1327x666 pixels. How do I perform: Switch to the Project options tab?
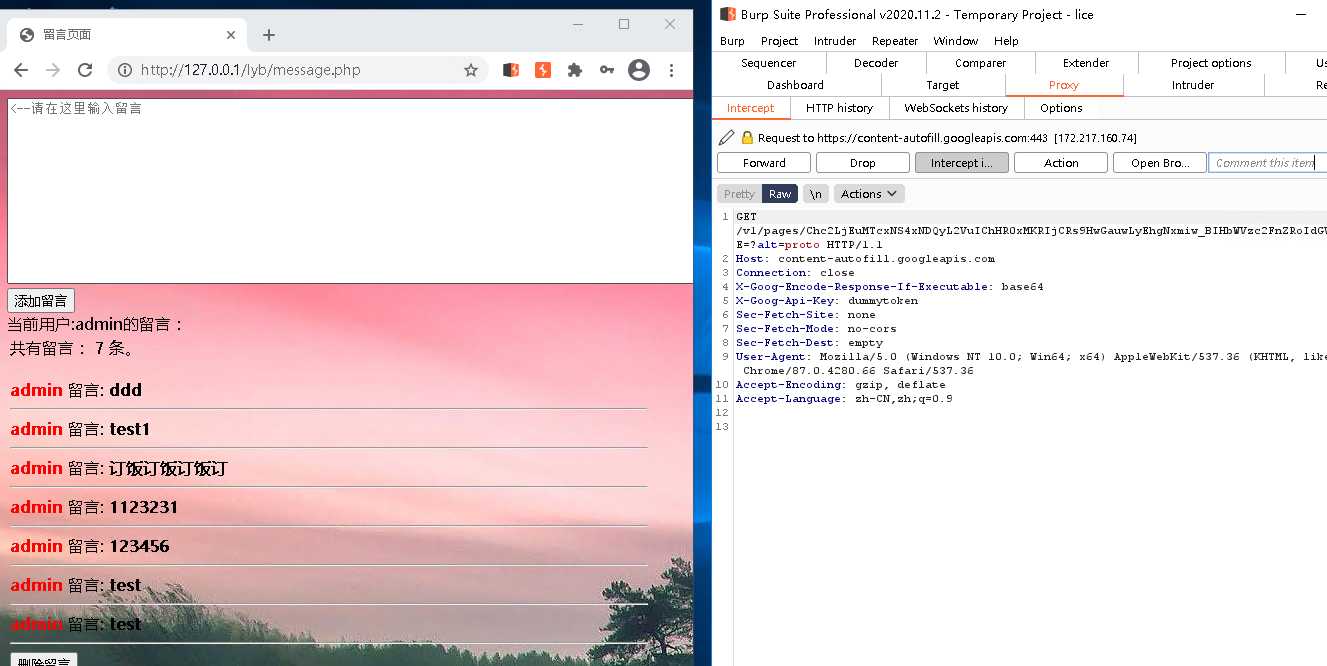coord(1211,63)
